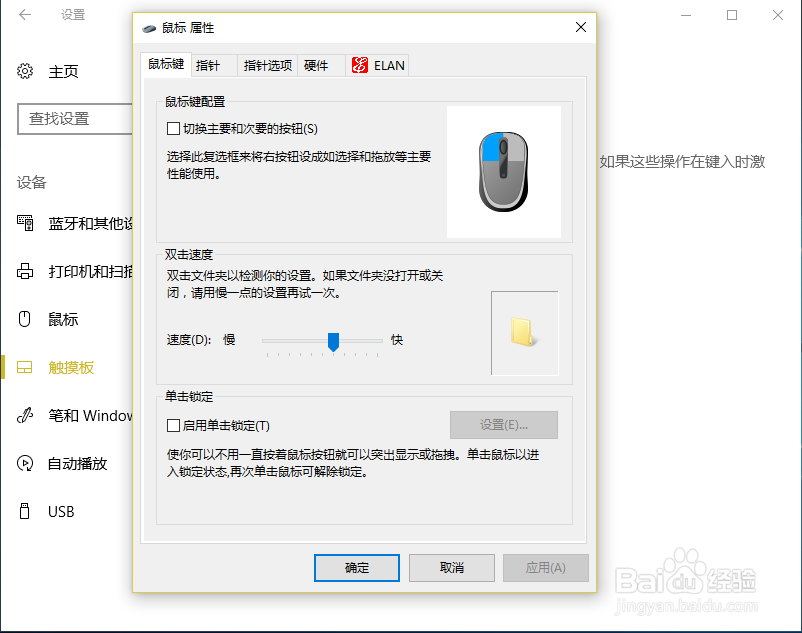Click the test folder in double-click area
The height and width of the screenshot is (633, 802).
[x=522, y=332]
